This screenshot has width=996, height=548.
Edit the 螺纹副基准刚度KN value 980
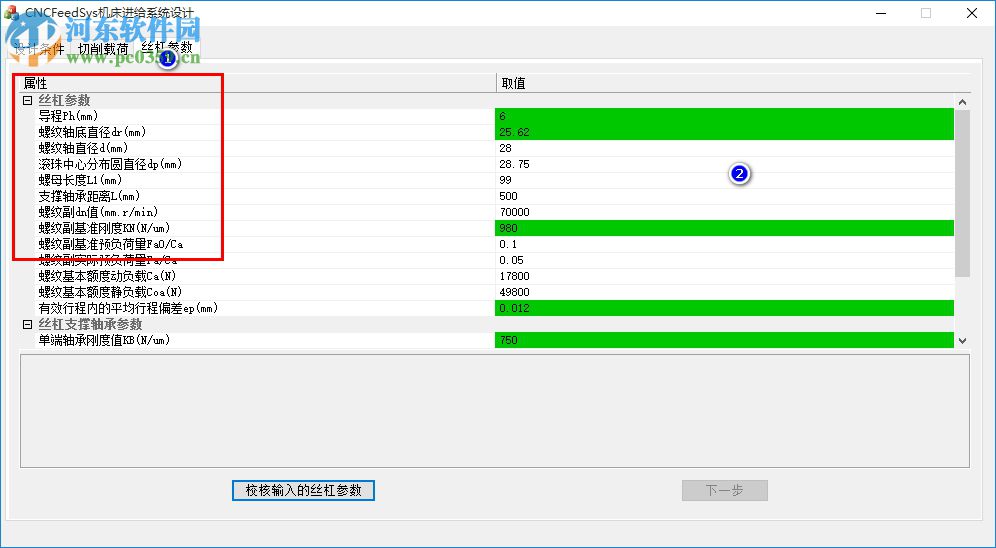coord(724,228)
